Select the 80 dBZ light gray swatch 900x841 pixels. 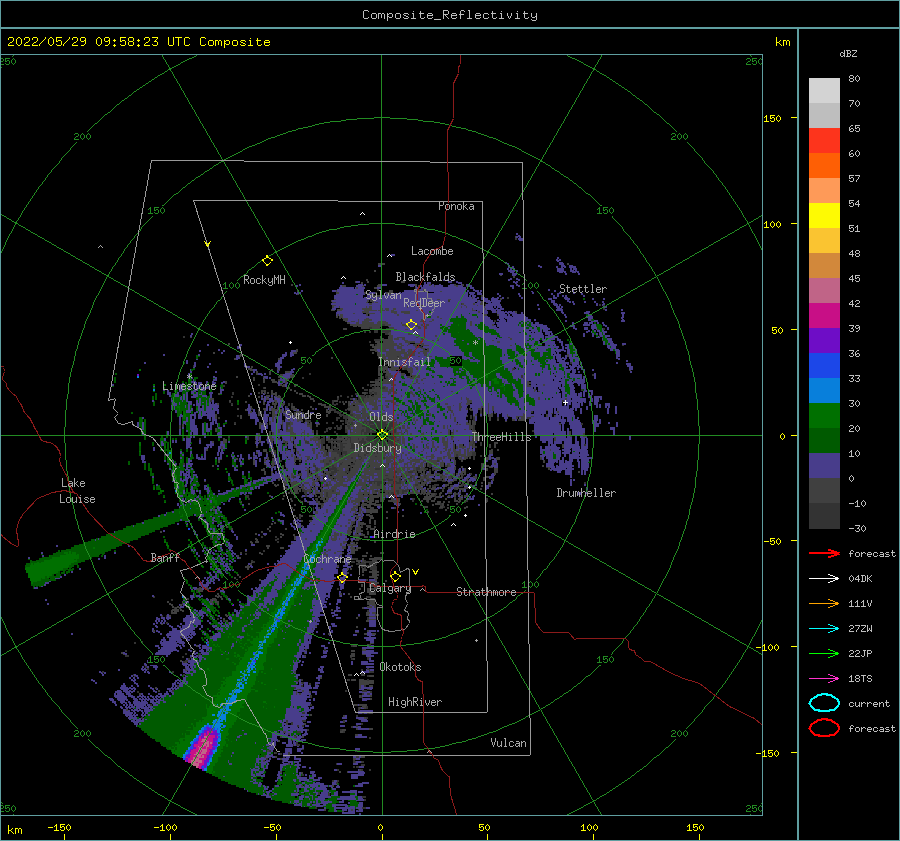coord(824,90)
